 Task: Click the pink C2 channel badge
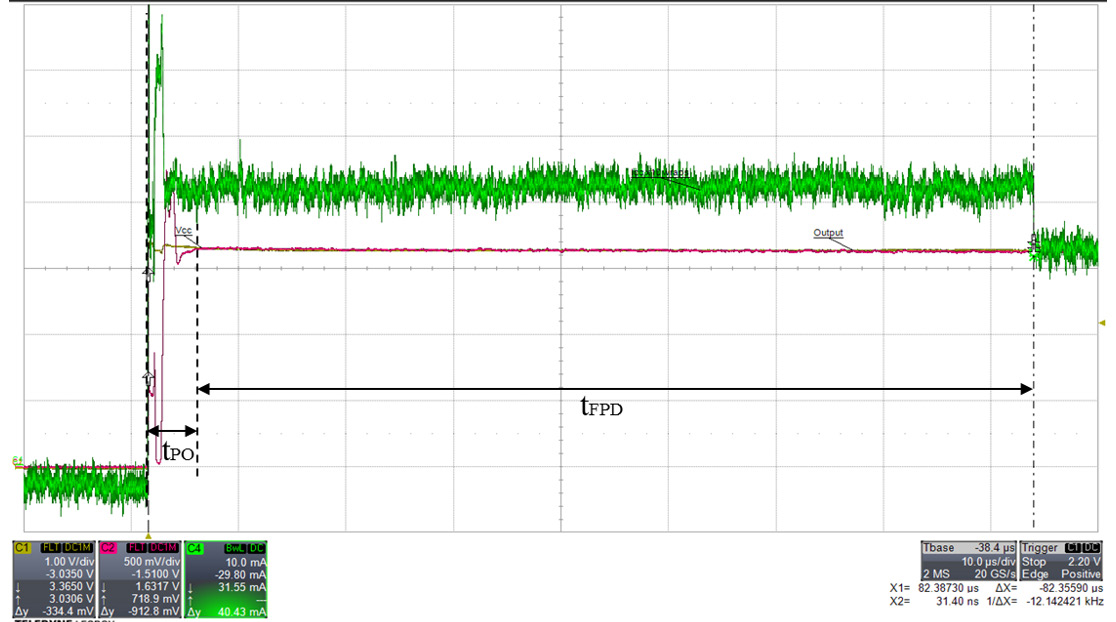[x=108, y=547]
